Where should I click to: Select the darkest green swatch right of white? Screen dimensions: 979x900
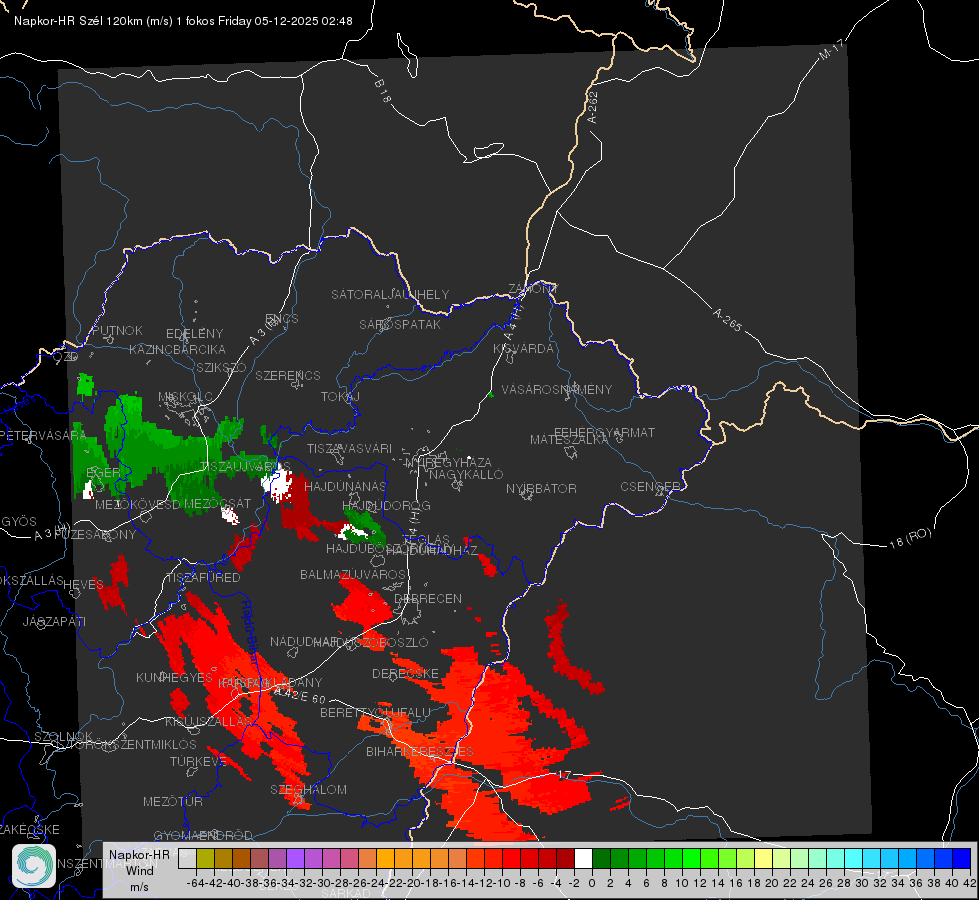601,858
